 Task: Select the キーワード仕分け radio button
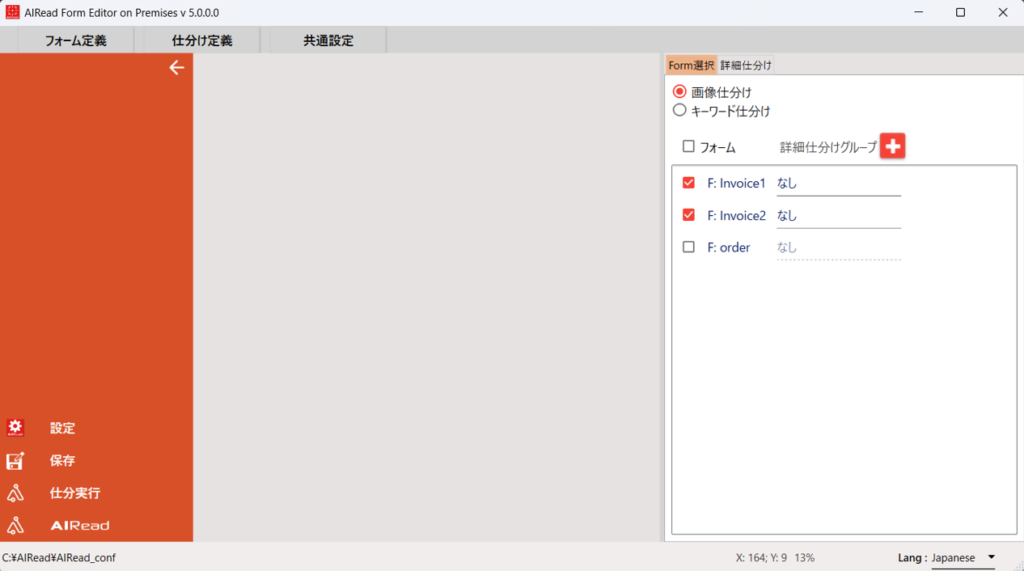[x=679, y=110]
